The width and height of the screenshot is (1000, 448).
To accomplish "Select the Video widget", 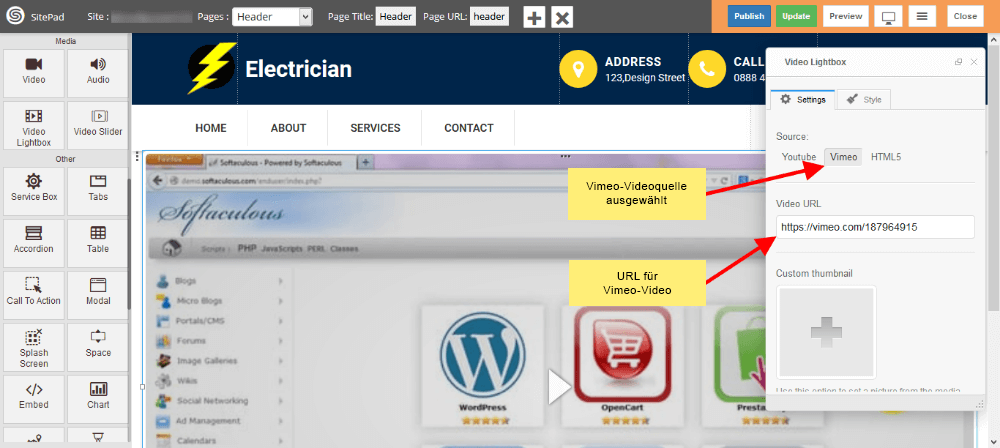I will (x=34, y=73).
